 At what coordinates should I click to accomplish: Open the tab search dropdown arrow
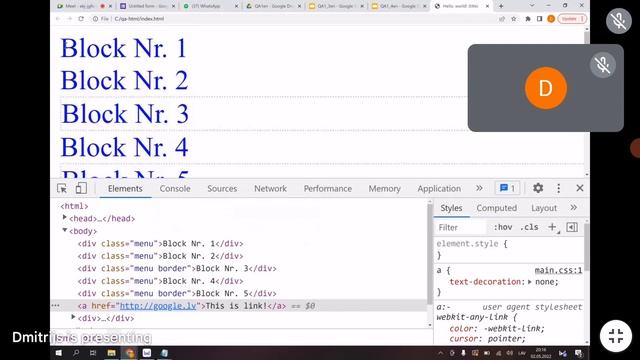coord(531,6)
